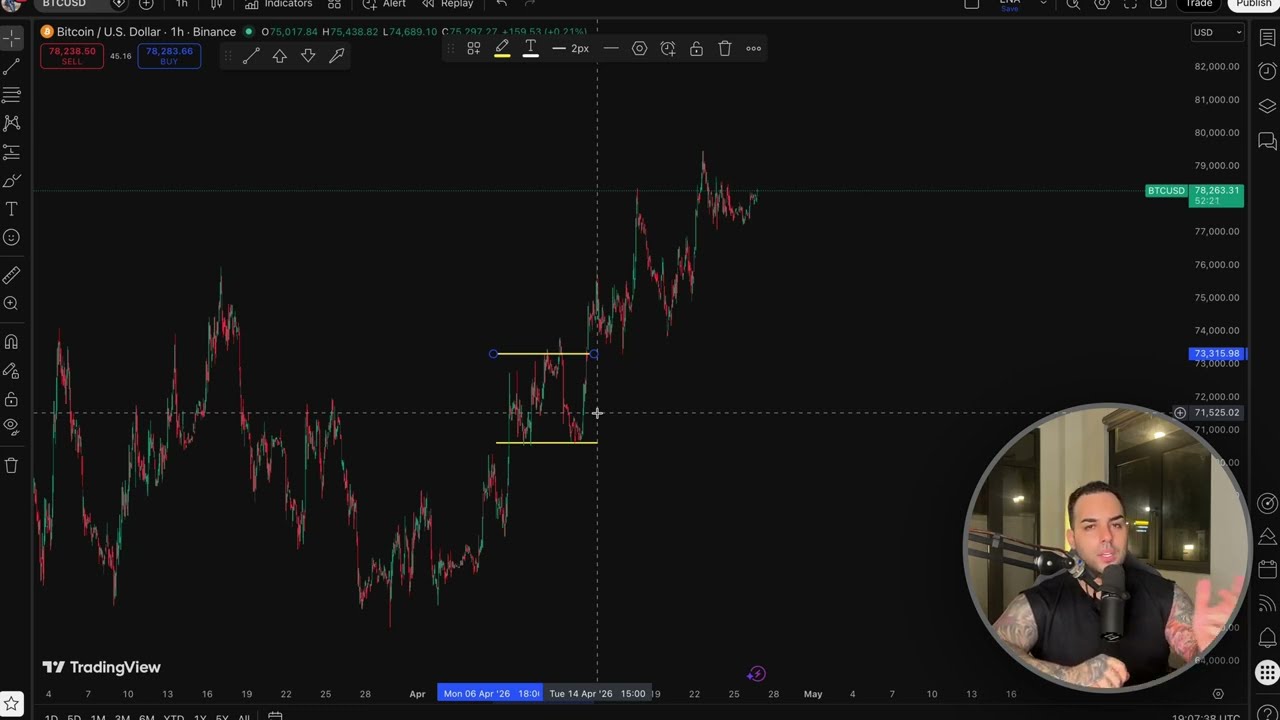Open more options for selected drawing
This screenshot has width=1280, height=720.
(754, 48)
